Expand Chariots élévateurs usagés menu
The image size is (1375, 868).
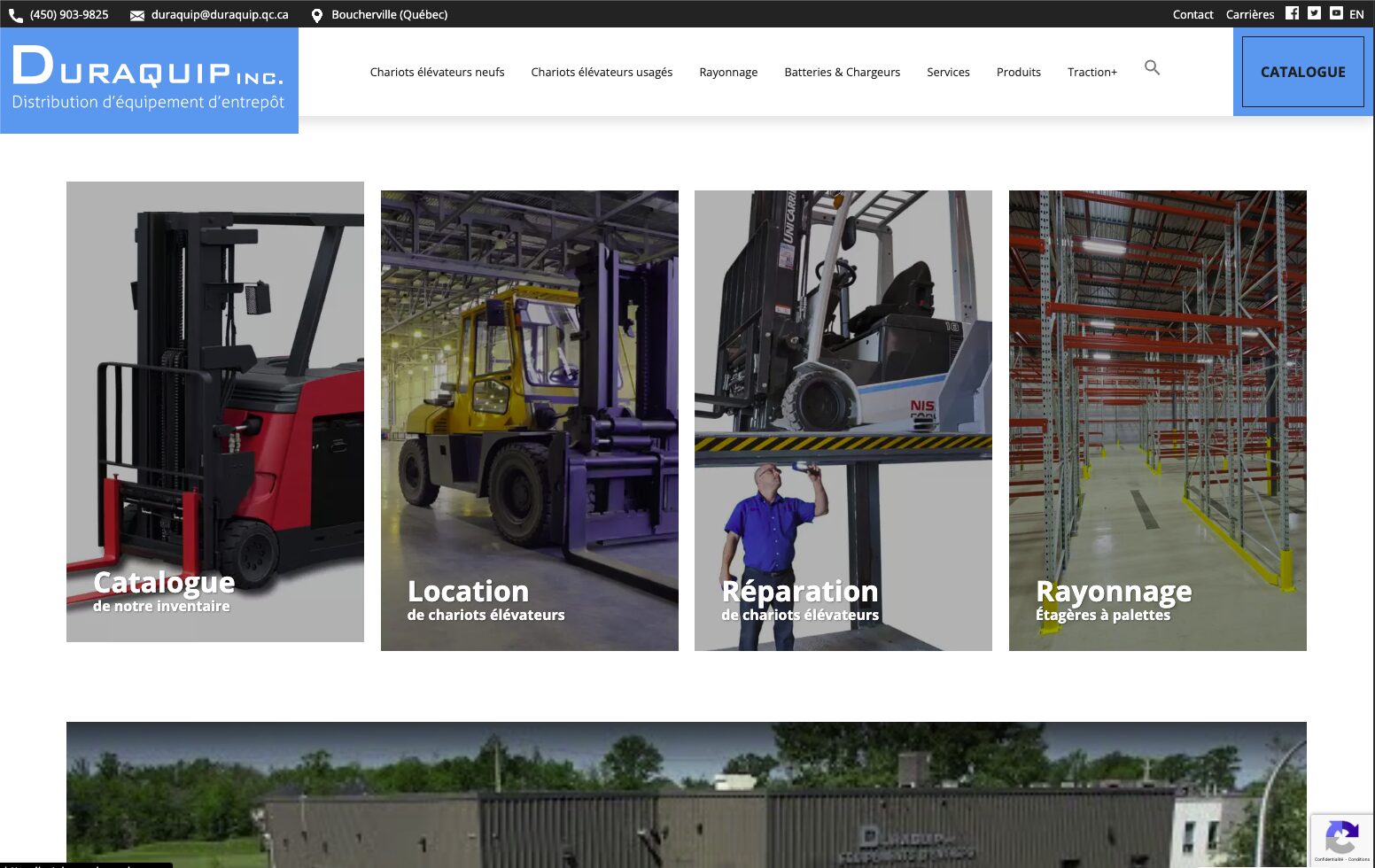click(x=602, y=73)
